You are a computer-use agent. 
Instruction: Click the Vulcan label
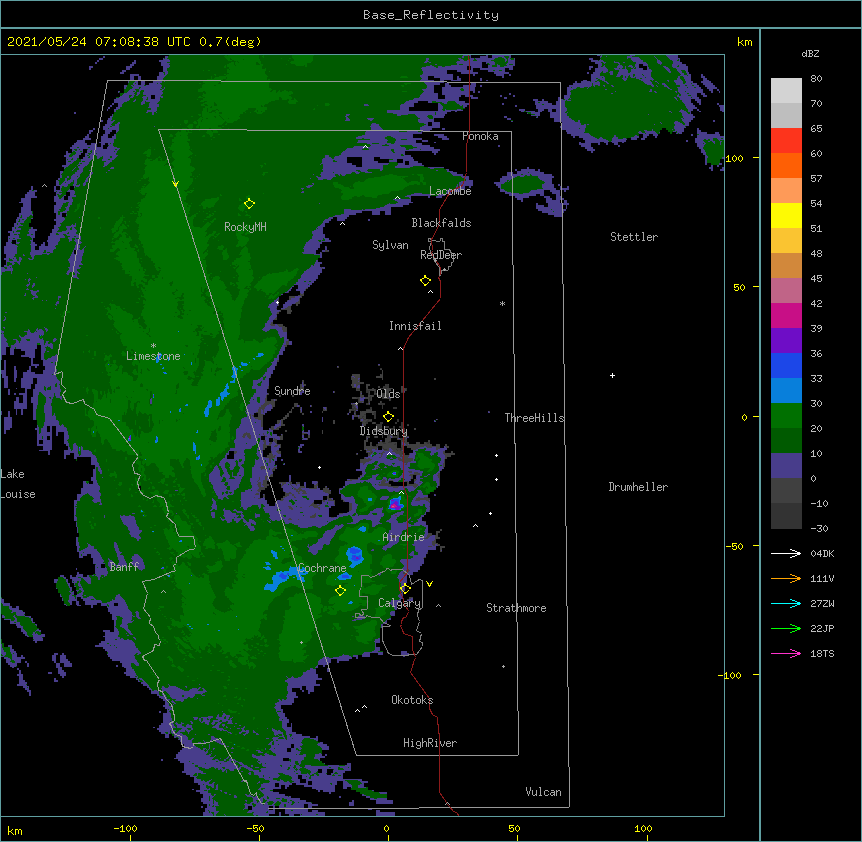543,792
